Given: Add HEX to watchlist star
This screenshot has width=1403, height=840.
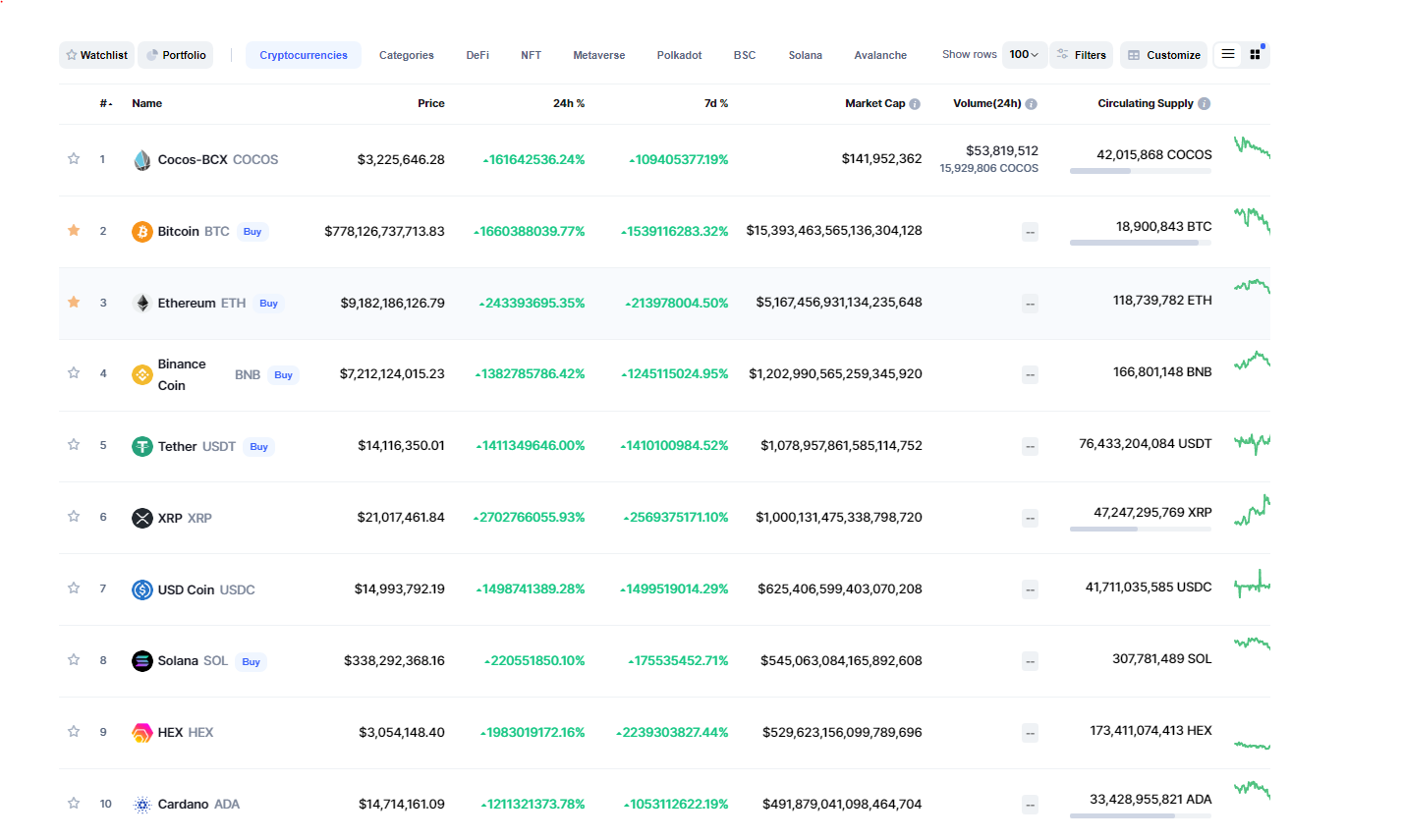Looking at the screenshot, I should 74,731.
